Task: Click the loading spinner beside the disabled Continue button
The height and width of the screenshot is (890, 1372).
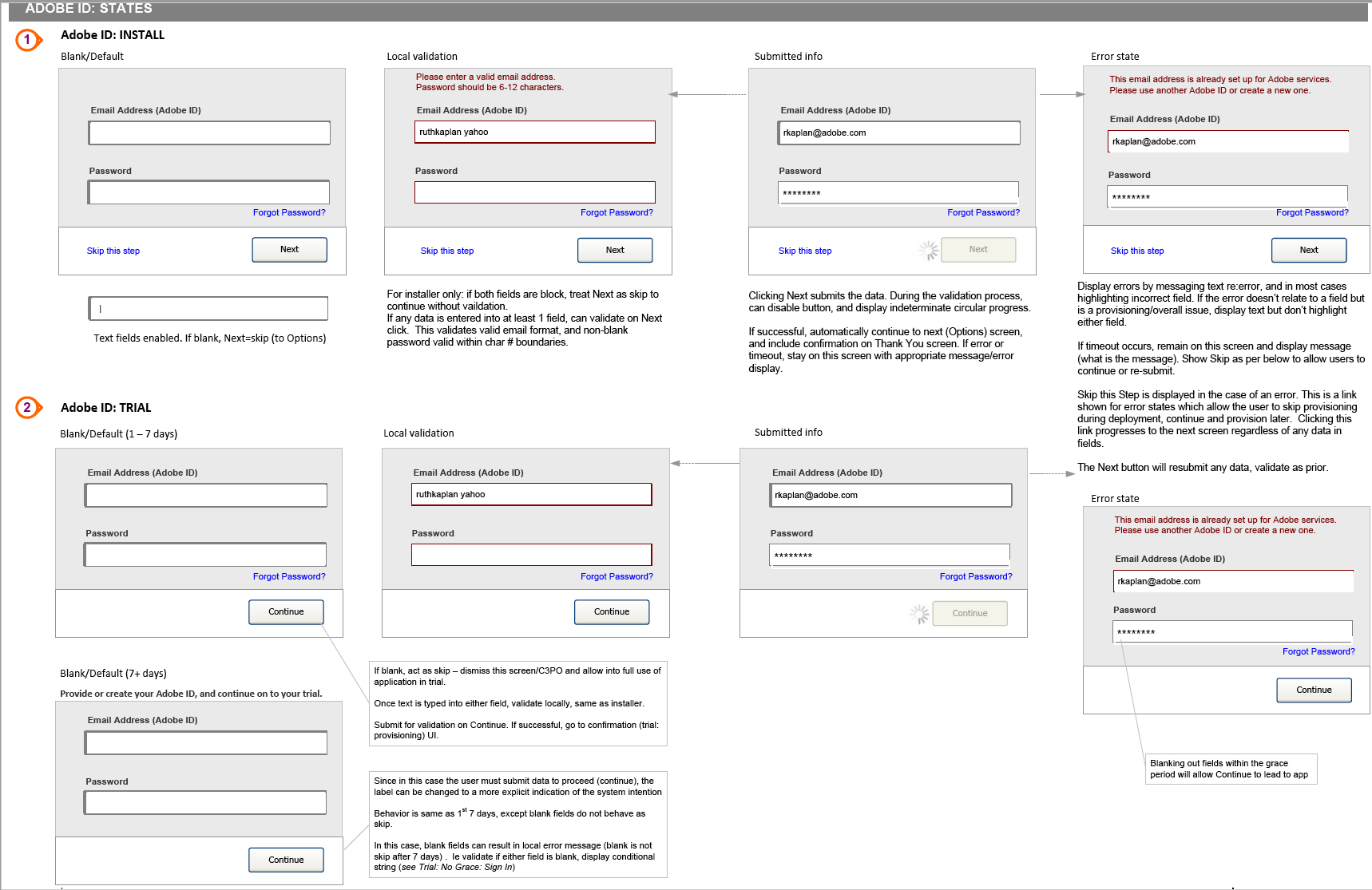Action: click(919, 613)
